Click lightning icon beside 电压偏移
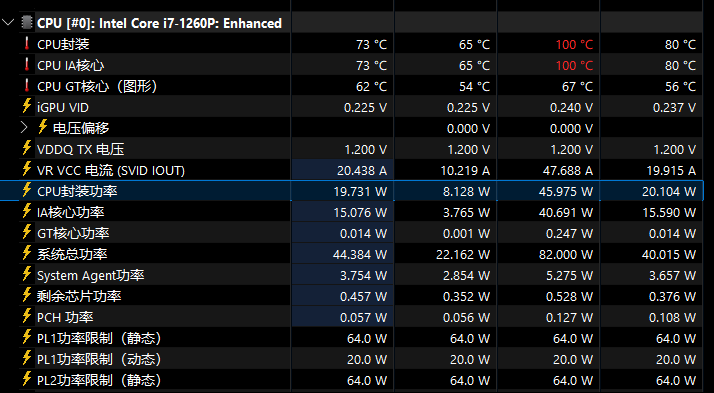Screen dimensions: 714x393 coord(43,127)
